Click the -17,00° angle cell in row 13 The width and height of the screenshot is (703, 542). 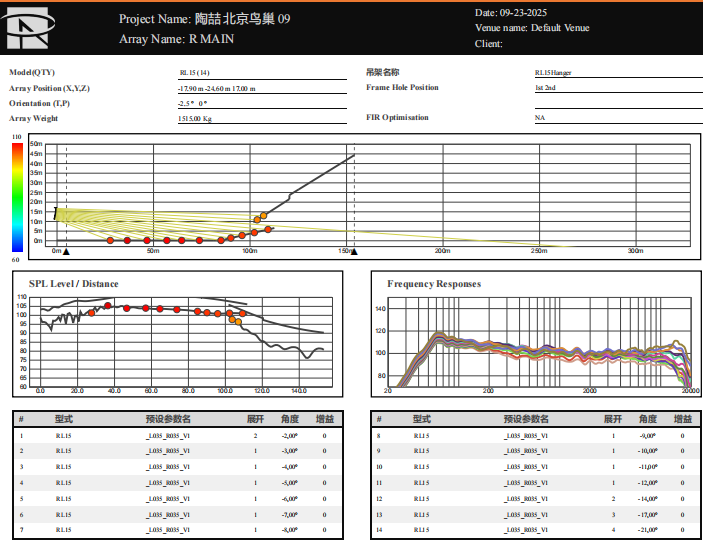[x=648, y=515]
